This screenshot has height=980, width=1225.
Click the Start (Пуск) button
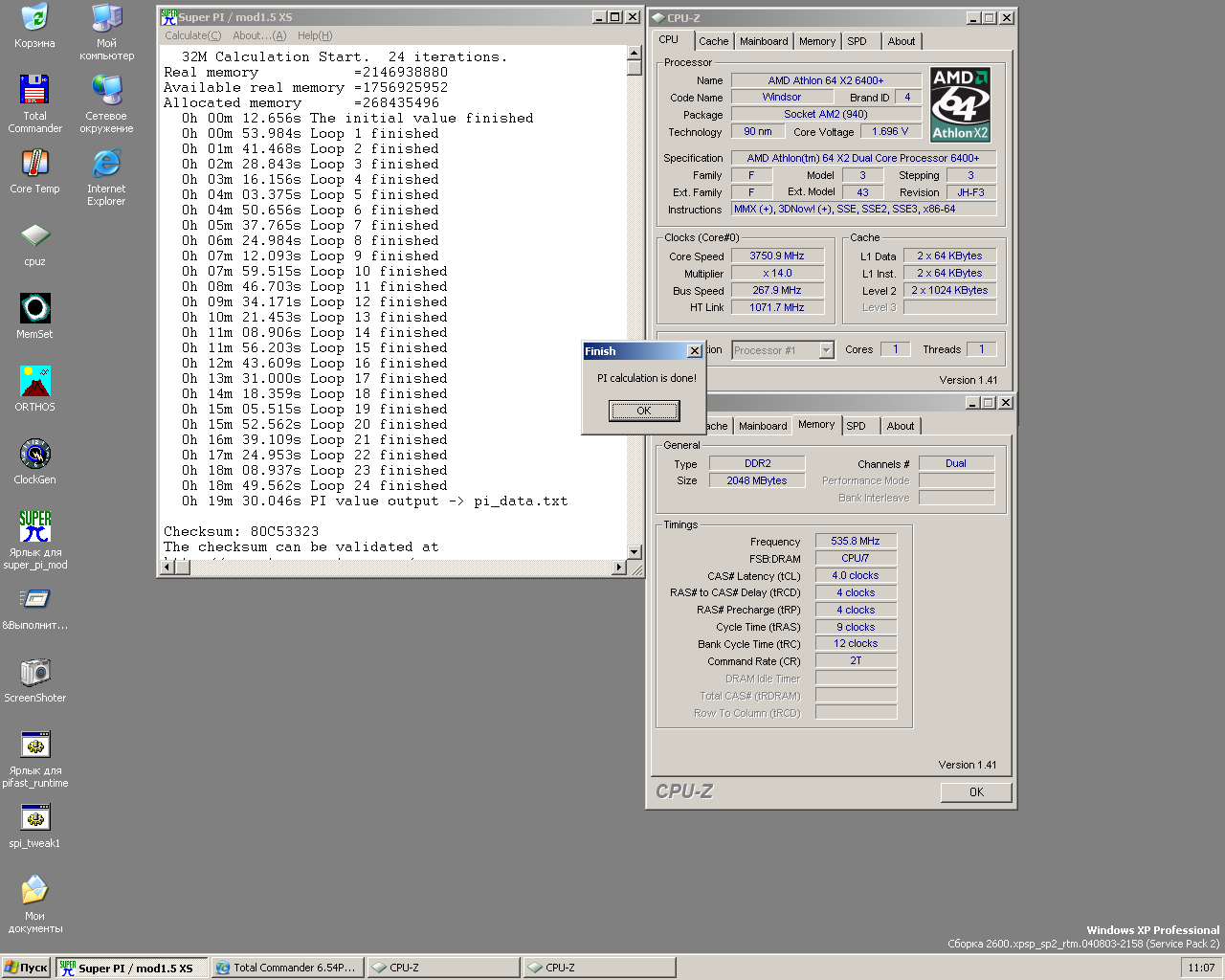point(26,968)
